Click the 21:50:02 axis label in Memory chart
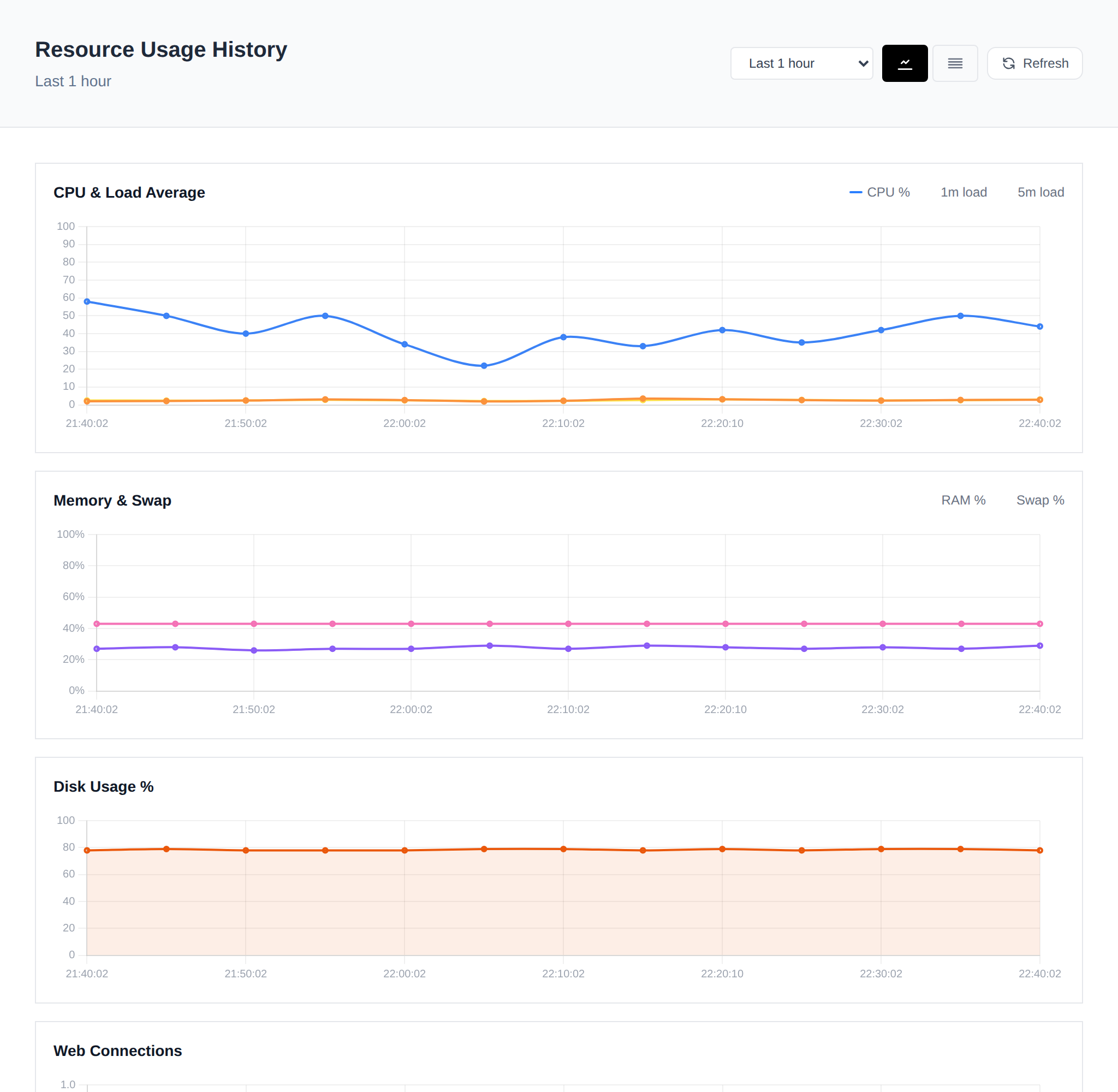 [253, 709]
